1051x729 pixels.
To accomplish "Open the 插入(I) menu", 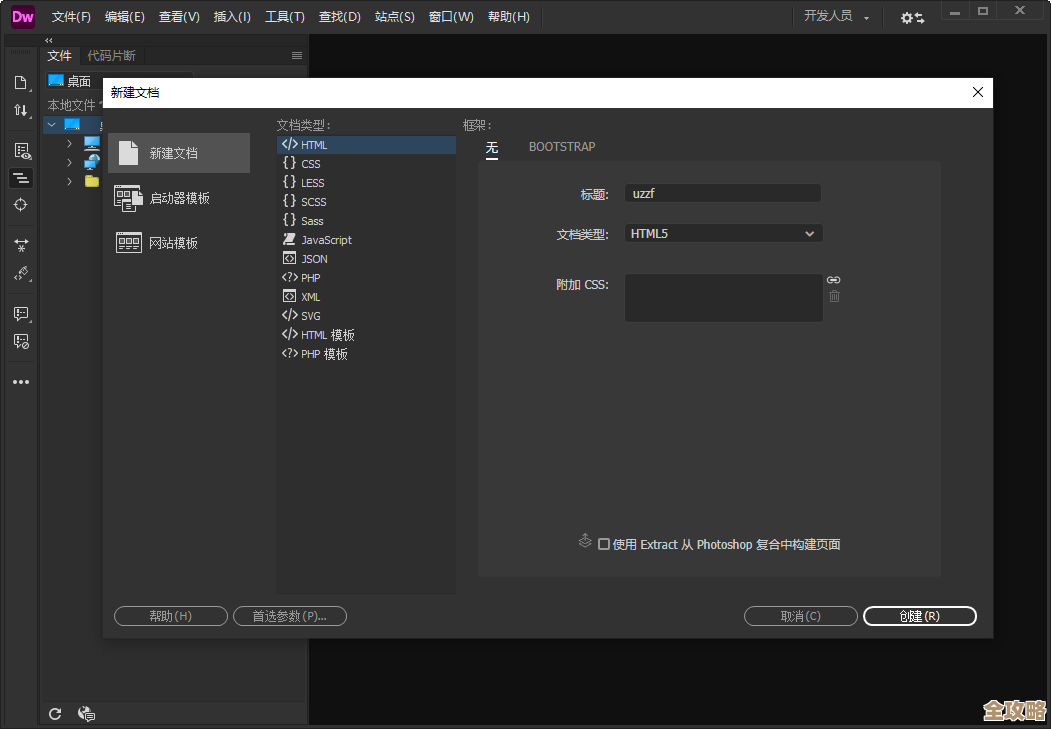I will click(x=231, y=16).
